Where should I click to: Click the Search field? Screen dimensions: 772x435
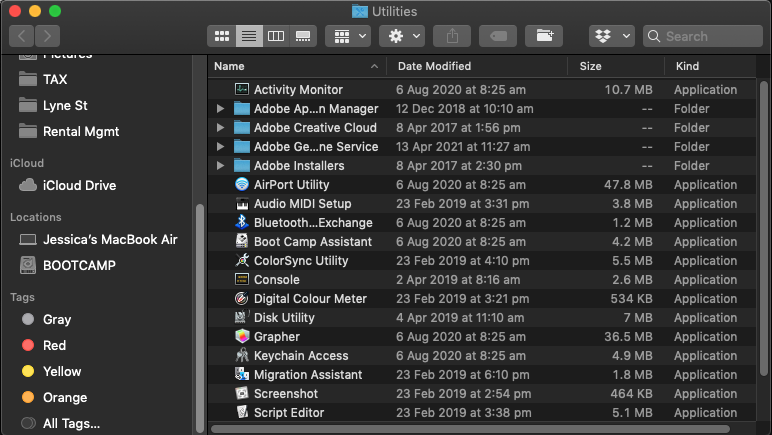[x=703, y=36]
